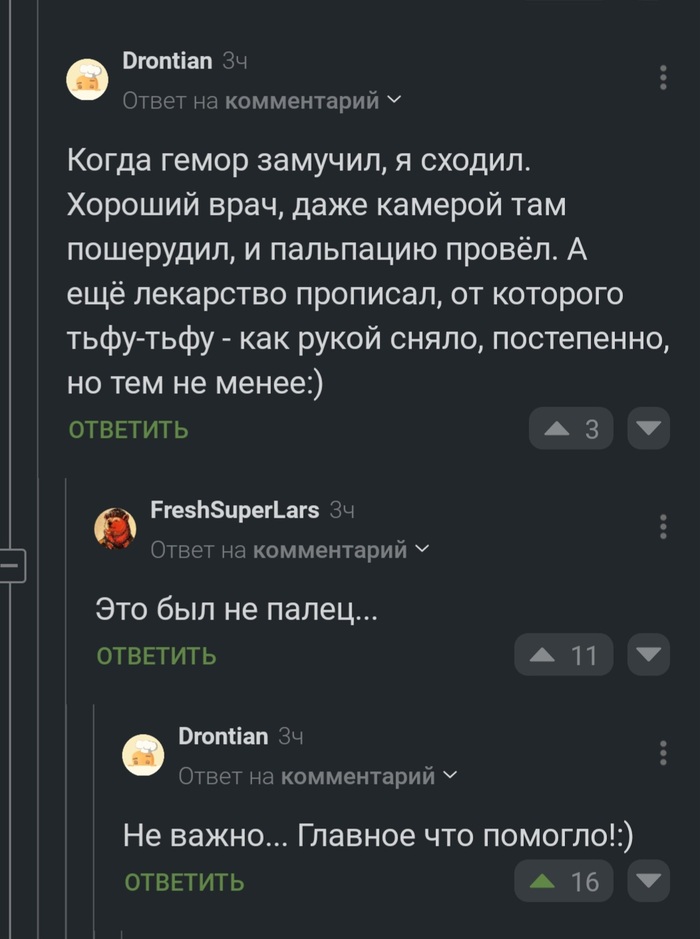
Task: Downvote the bottom Drontian comment
Action: click(648, 881)
